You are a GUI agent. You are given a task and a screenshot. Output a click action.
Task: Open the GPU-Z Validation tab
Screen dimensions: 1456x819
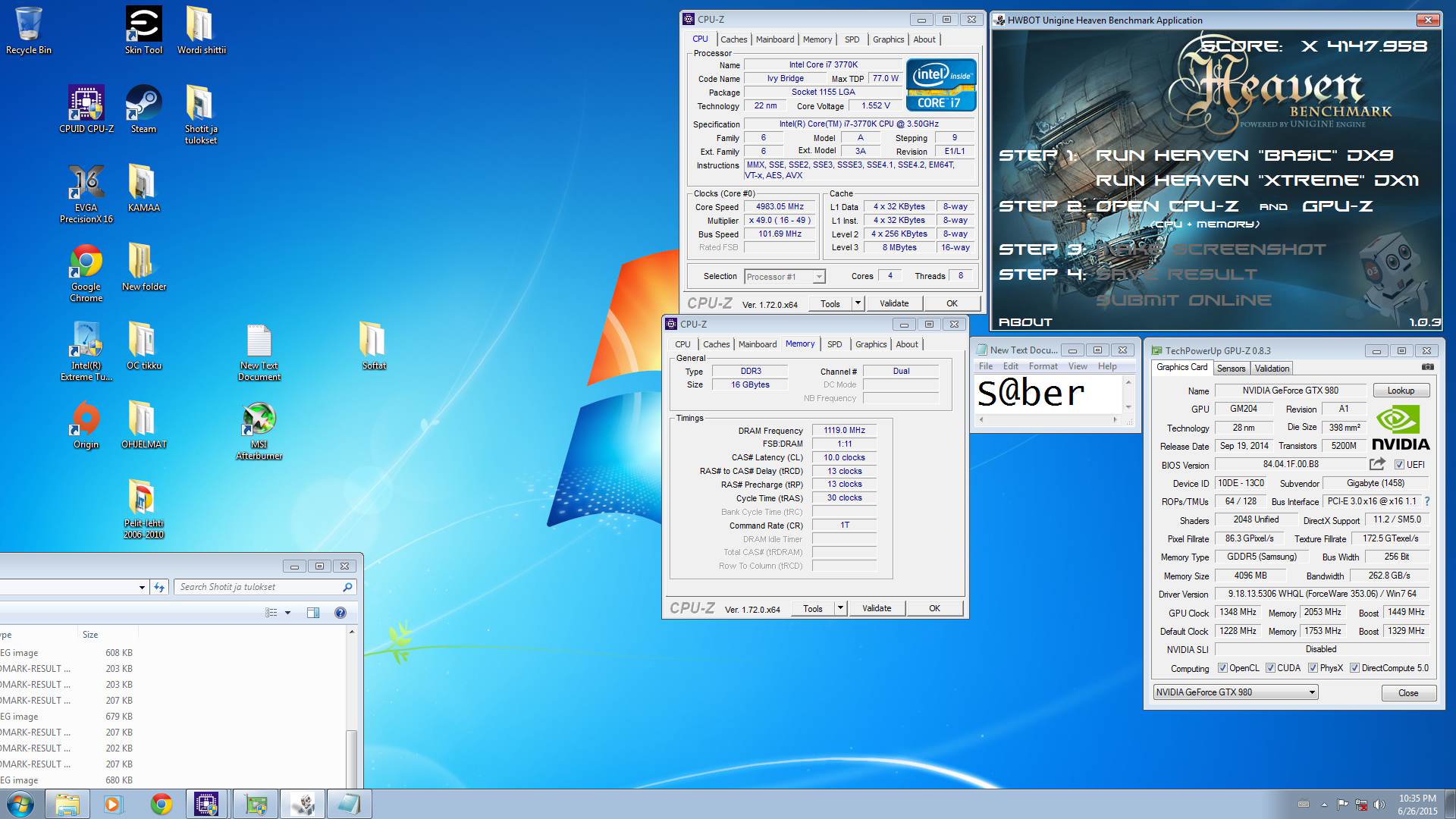point(1272,369)
